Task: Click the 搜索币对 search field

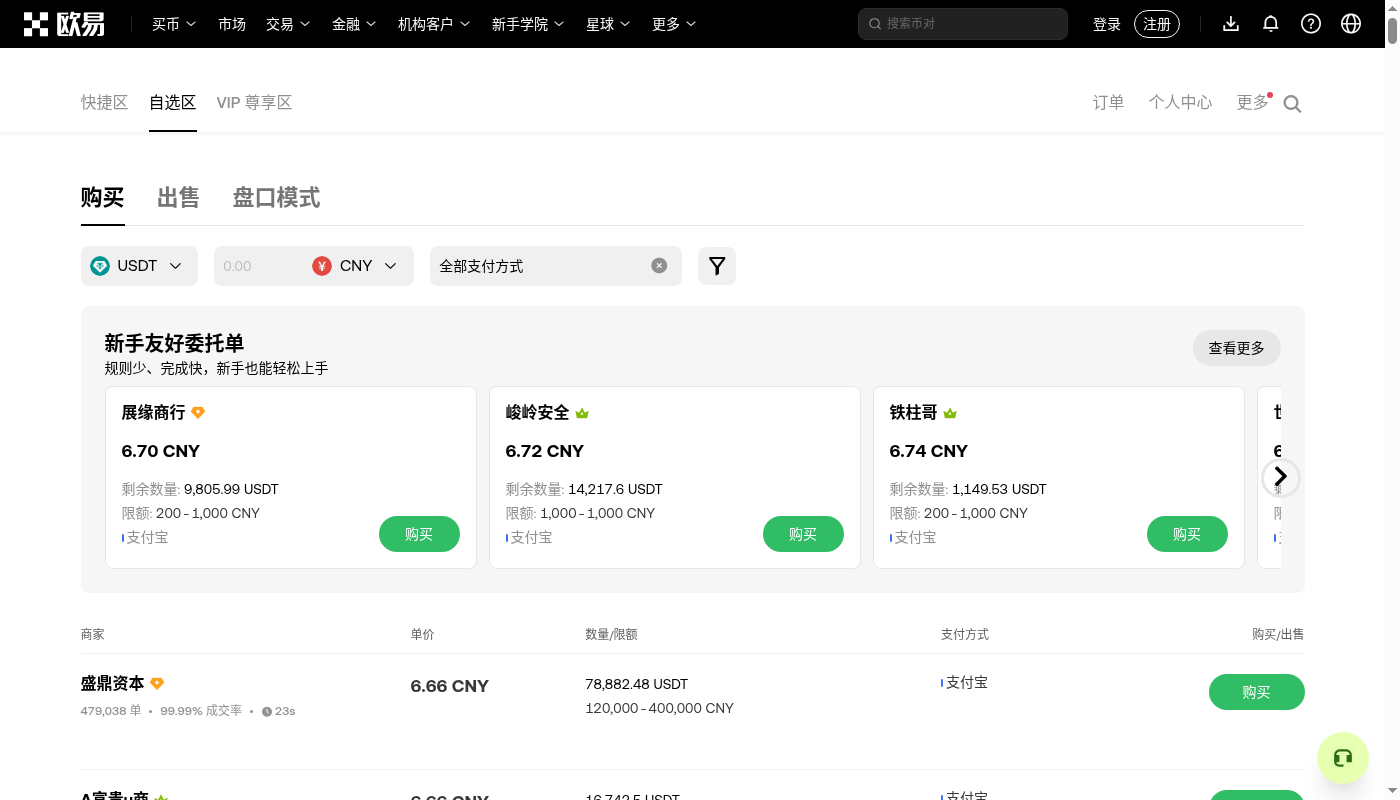Action: point(963,24)
